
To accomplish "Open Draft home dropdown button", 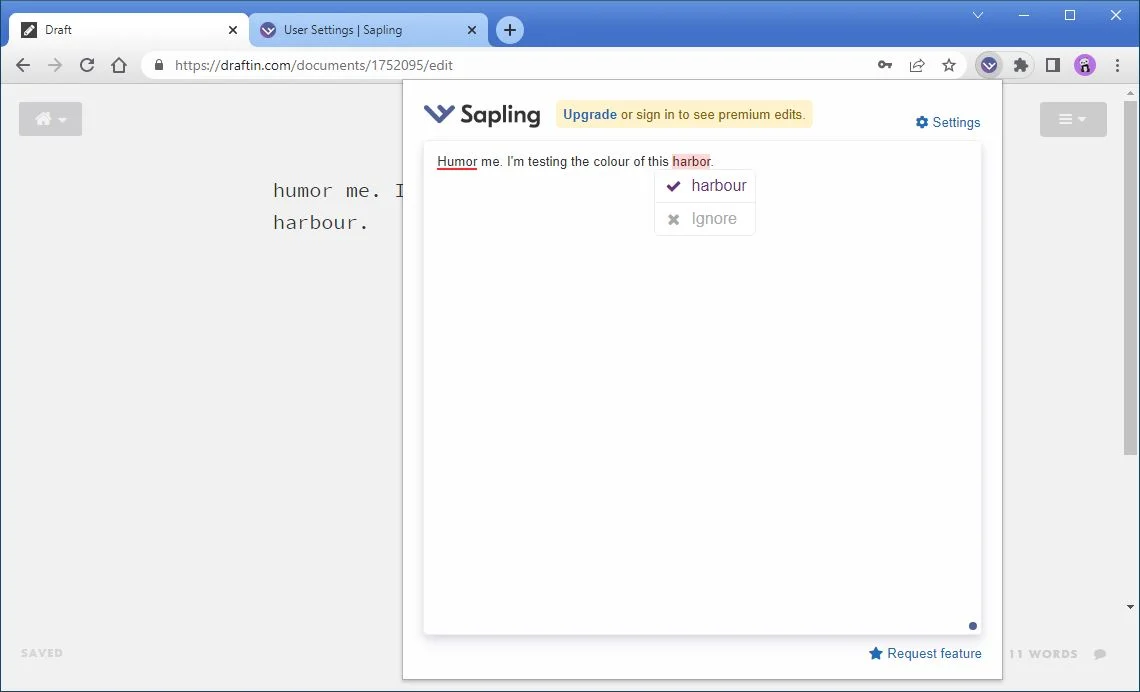I will click(x=50, y=119).
